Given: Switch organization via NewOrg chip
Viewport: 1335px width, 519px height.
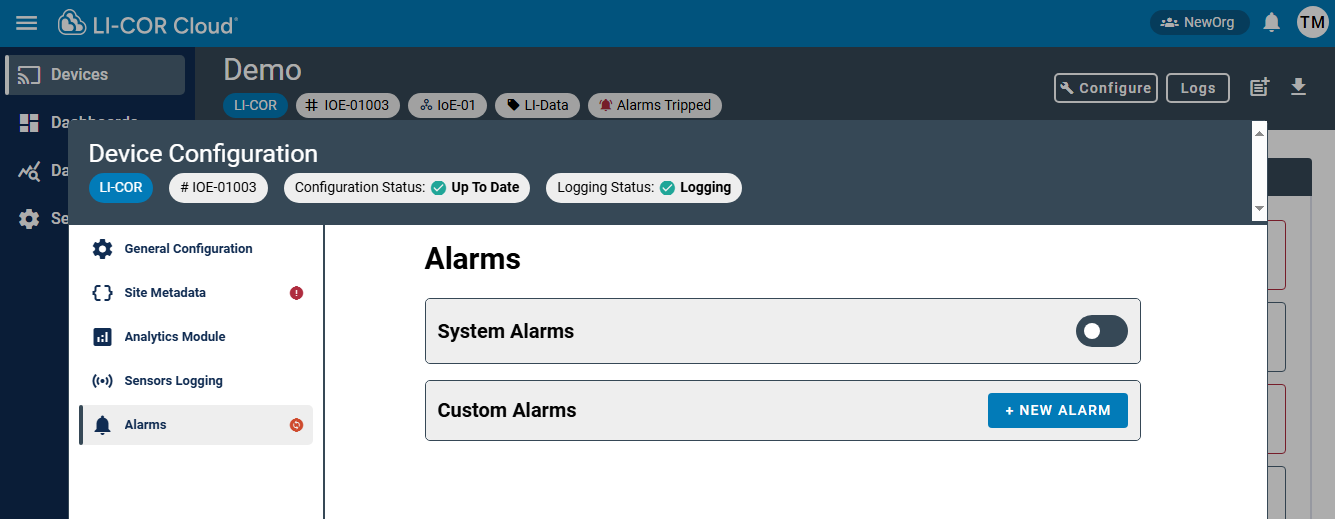Looking at the screenshot, I should tap(1199, 22).
